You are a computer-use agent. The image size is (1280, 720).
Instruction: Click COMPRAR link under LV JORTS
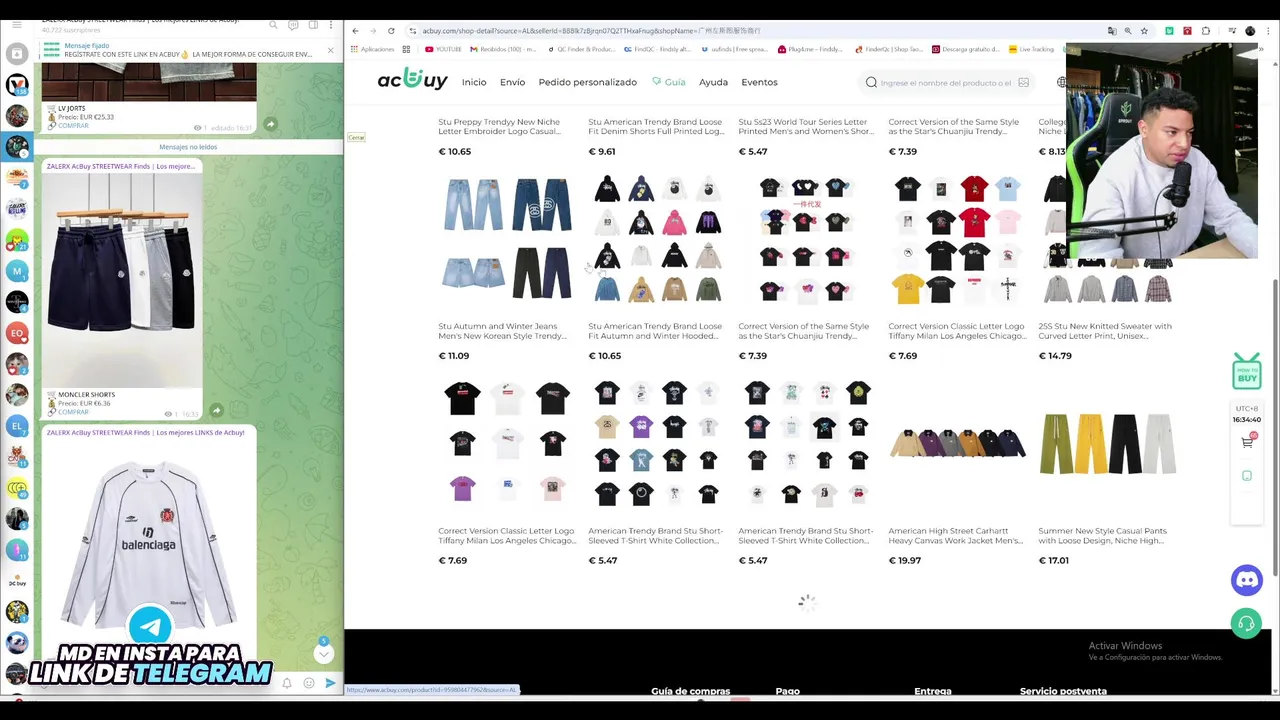click(x=73, y=126)
